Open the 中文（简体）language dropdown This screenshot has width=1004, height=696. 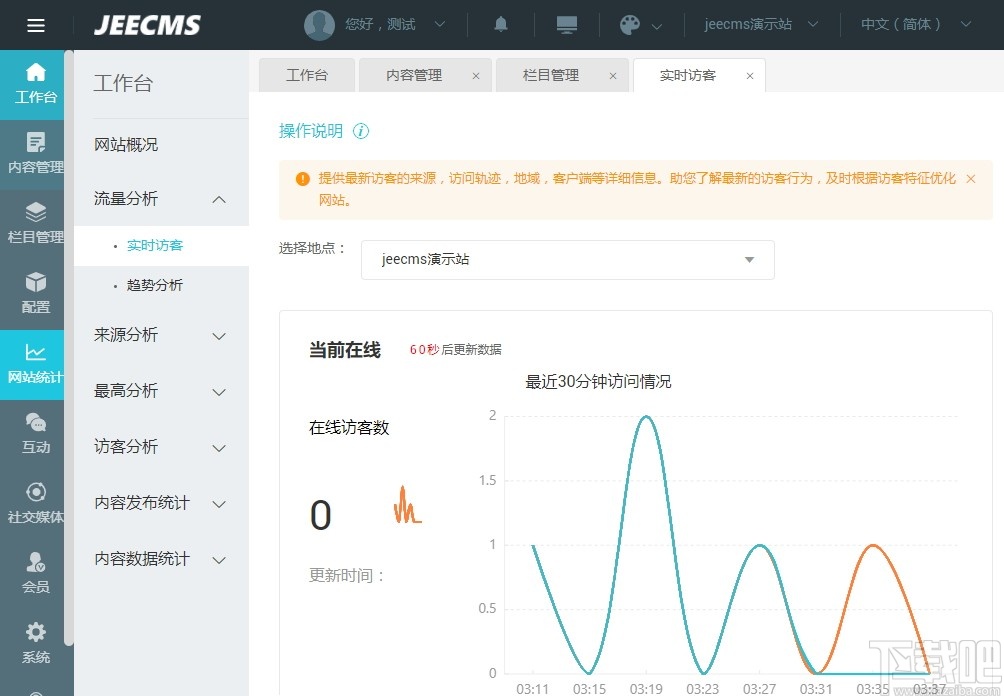(x=910, y=24)
